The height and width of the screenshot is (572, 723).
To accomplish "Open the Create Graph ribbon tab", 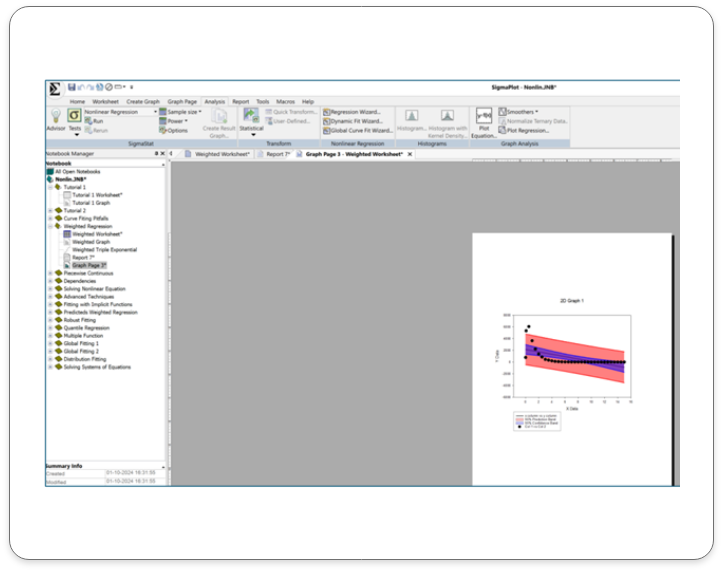I will 142,101.
